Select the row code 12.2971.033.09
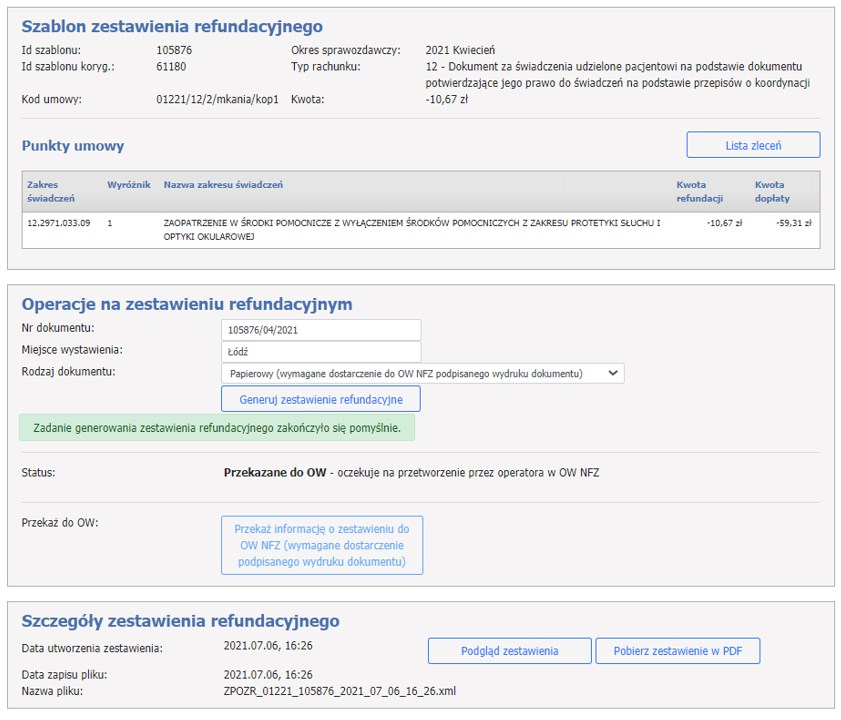Viewport: 841px width, 720px height. [58, 223]
